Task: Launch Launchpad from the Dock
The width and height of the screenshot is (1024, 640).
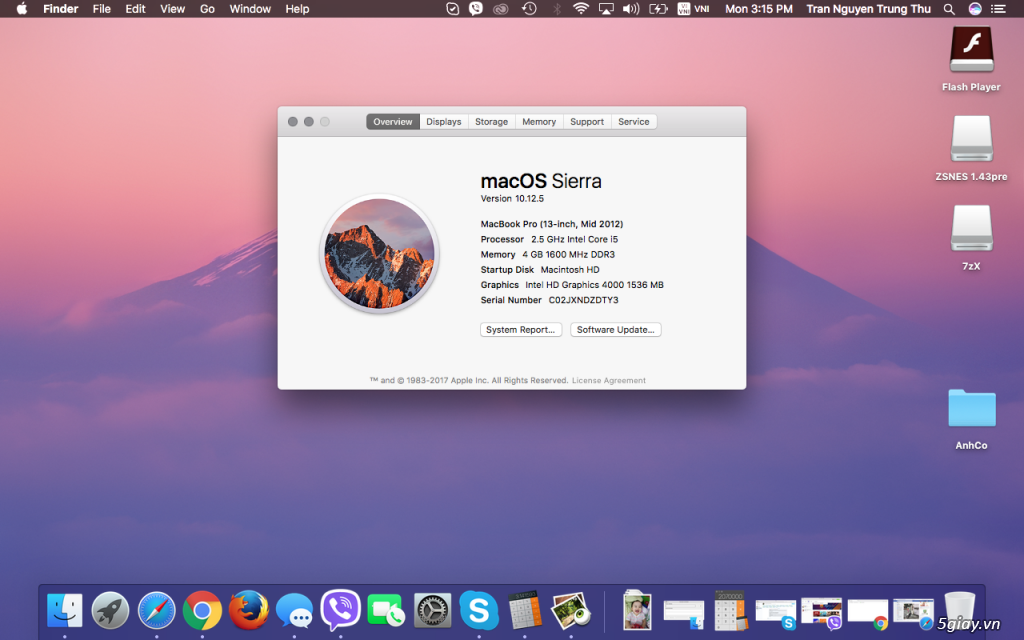Action: pos(110,611)
